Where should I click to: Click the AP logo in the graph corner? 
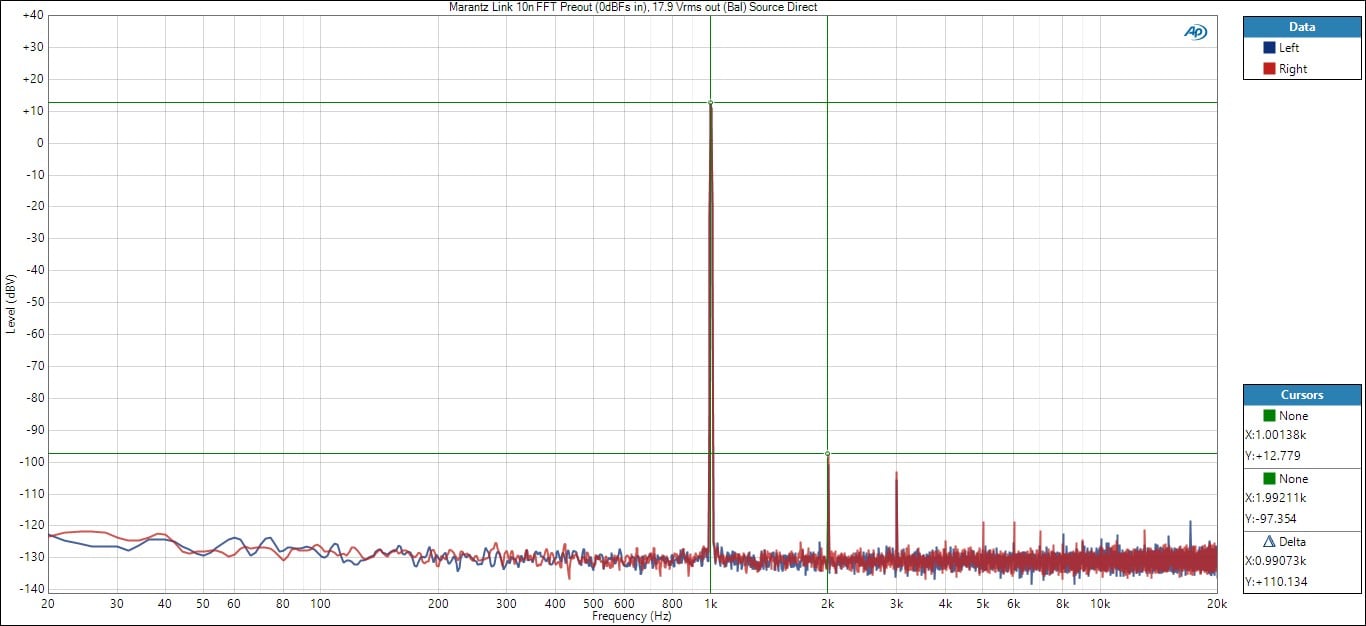[1195, 32]
